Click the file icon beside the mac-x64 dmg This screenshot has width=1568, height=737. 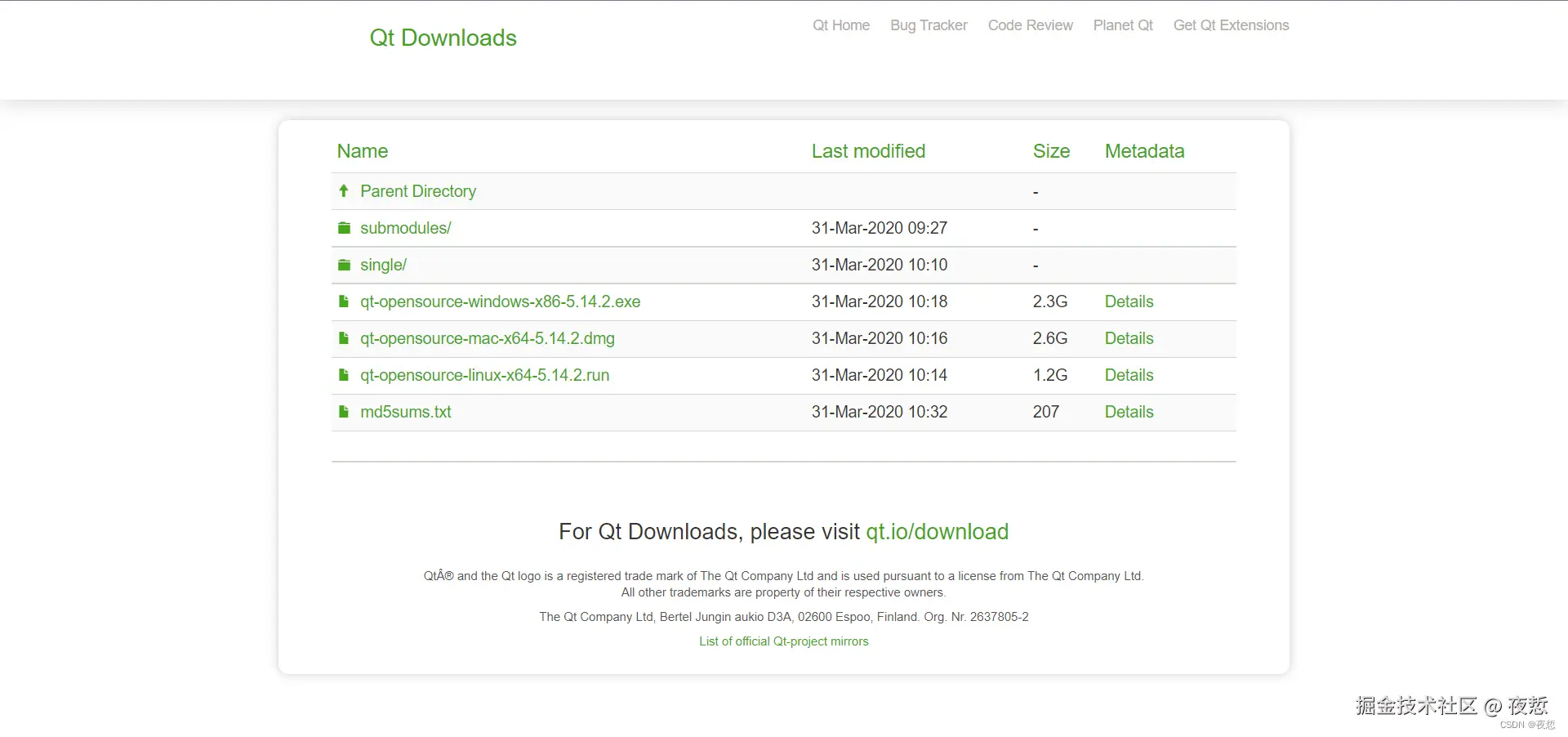tap(344, 338)
